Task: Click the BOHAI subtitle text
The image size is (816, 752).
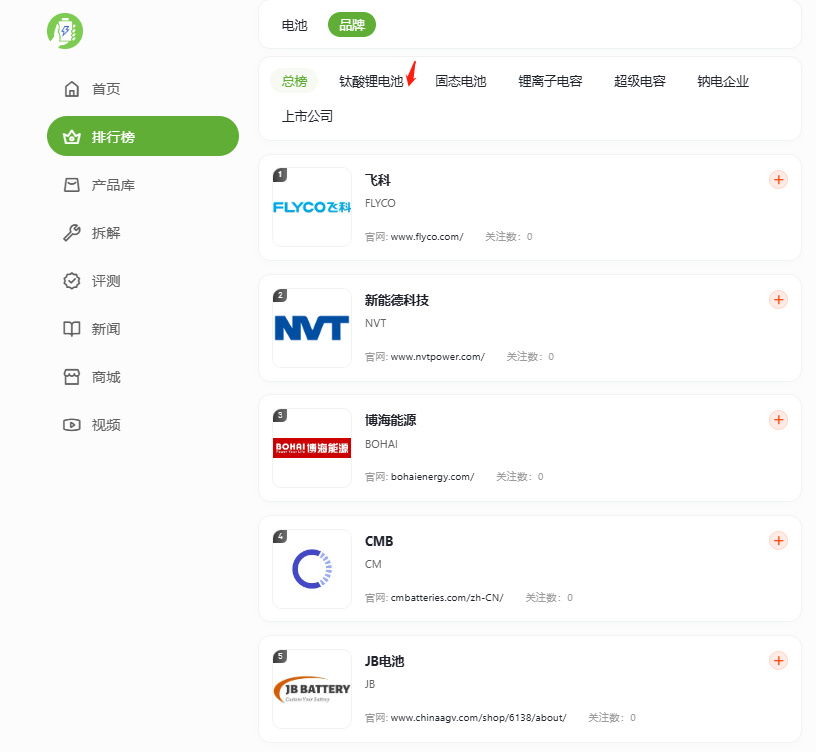Action: click(381, 444)
